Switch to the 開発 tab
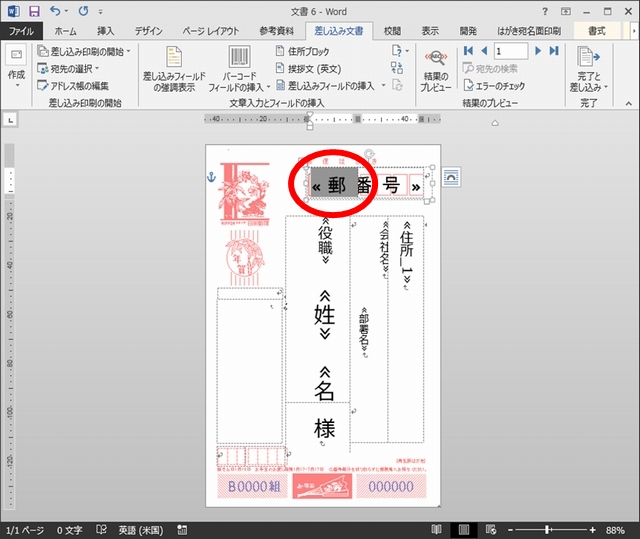The width and height of the screenshot is (640, 539). (x=468, y=31)
